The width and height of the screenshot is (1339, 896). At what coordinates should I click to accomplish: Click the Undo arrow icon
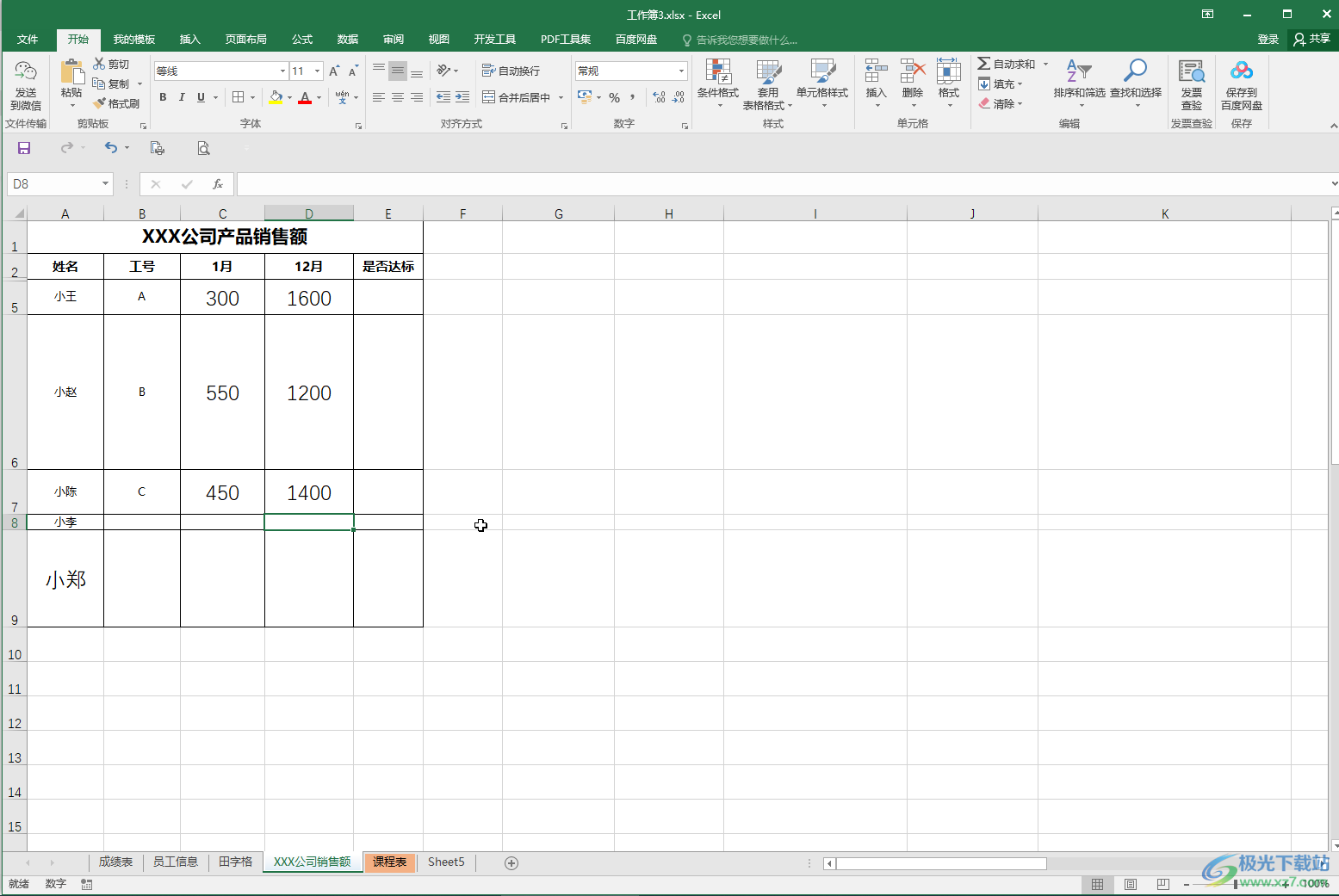click(x=110, y=148)
